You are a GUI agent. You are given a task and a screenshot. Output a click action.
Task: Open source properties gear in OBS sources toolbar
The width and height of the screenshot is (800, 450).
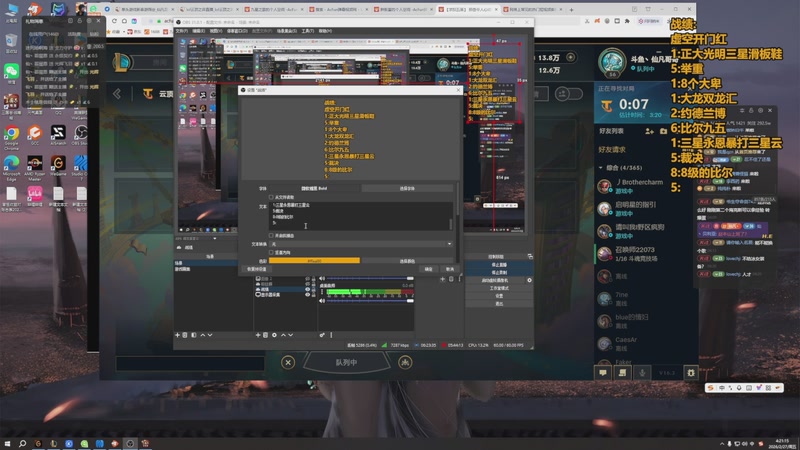pyautogui.click(x=274, y=335)
